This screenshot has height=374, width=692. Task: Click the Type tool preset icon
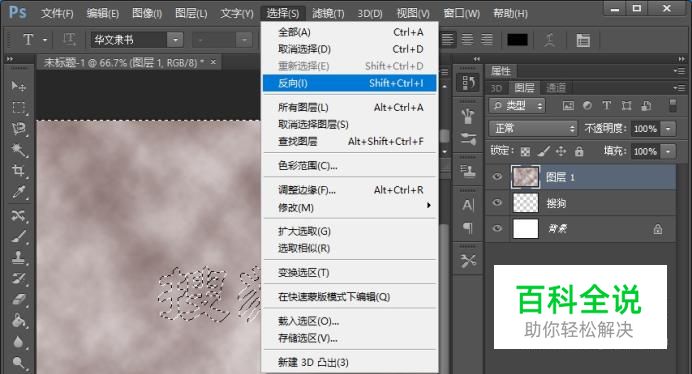pyautogui.click(x=28, y=40)
